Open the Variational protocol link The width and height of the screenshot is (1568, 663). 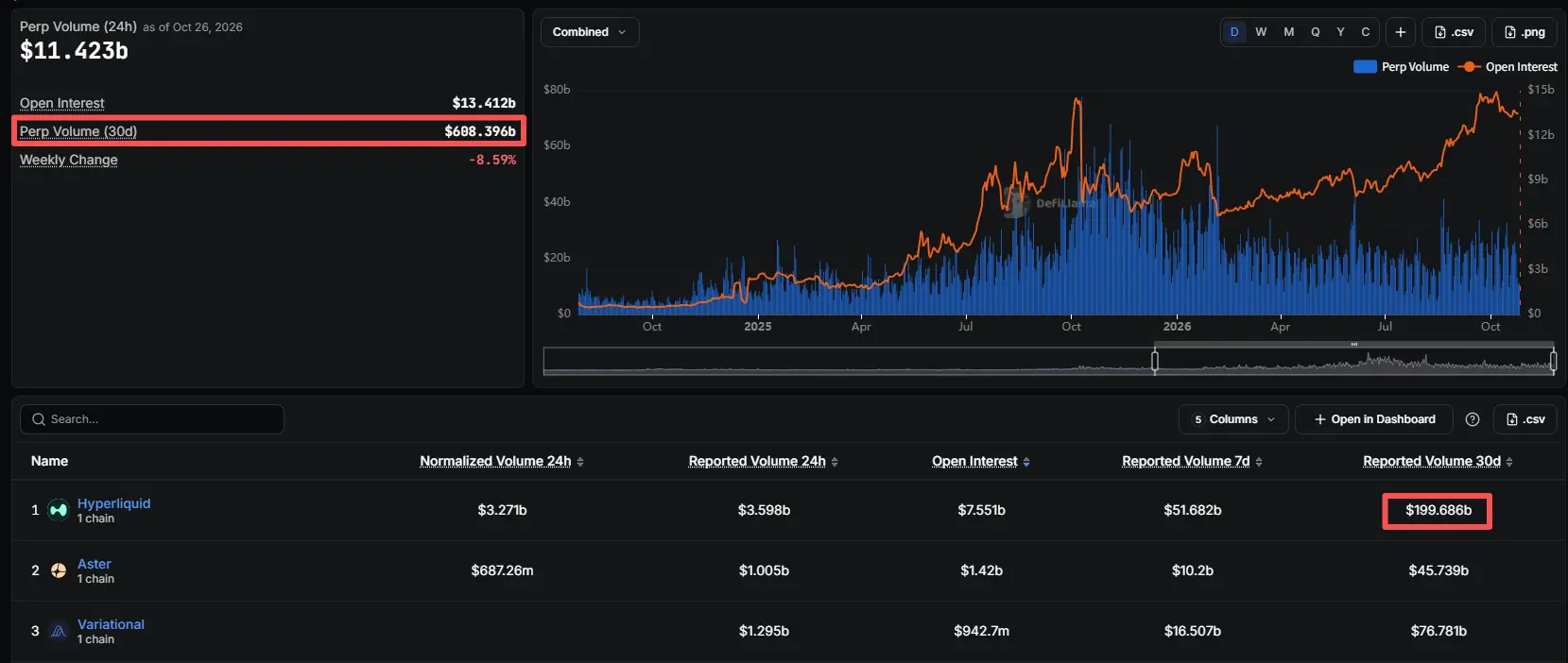point(111,624)
